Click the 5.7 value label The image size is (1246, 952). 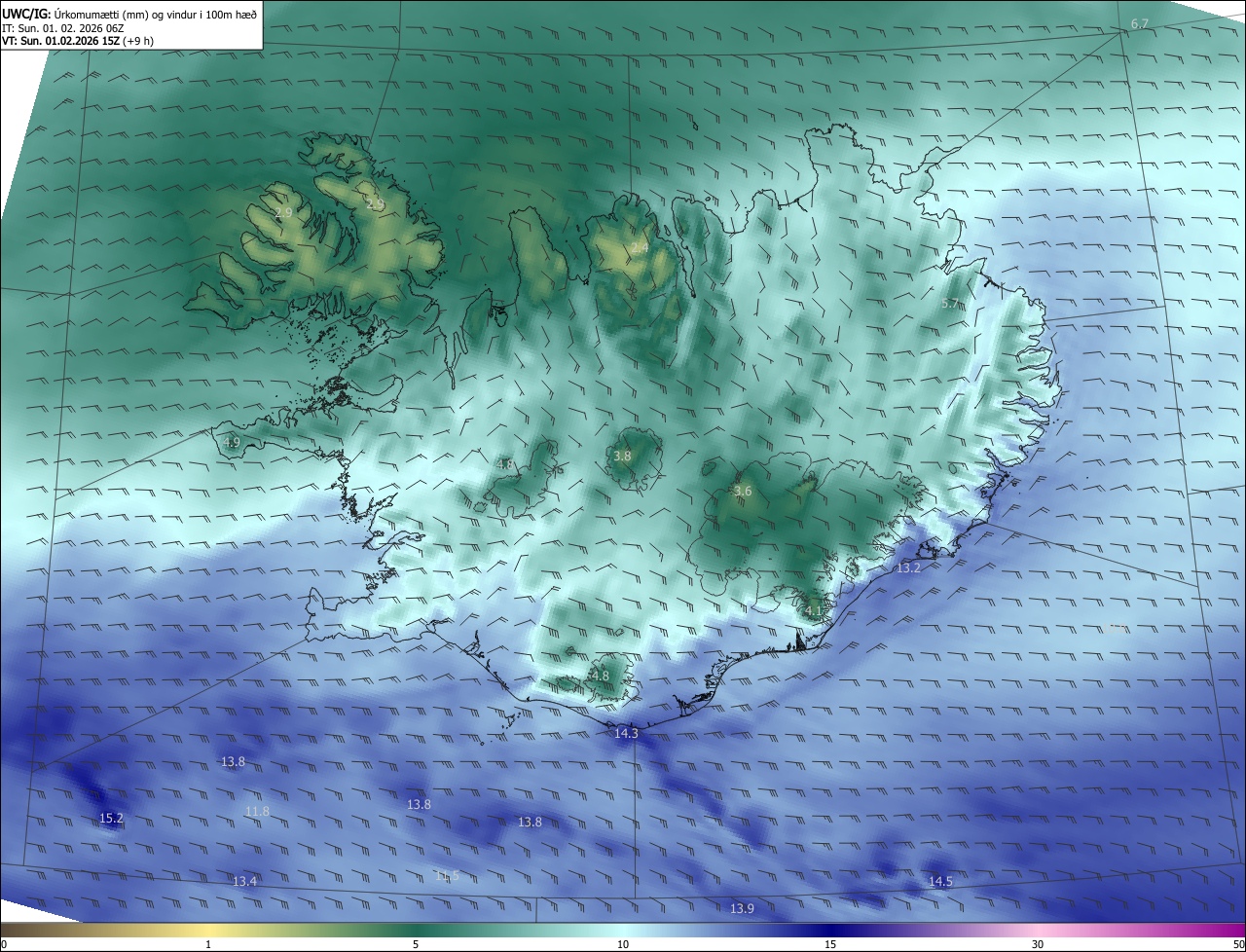point(950,304)
